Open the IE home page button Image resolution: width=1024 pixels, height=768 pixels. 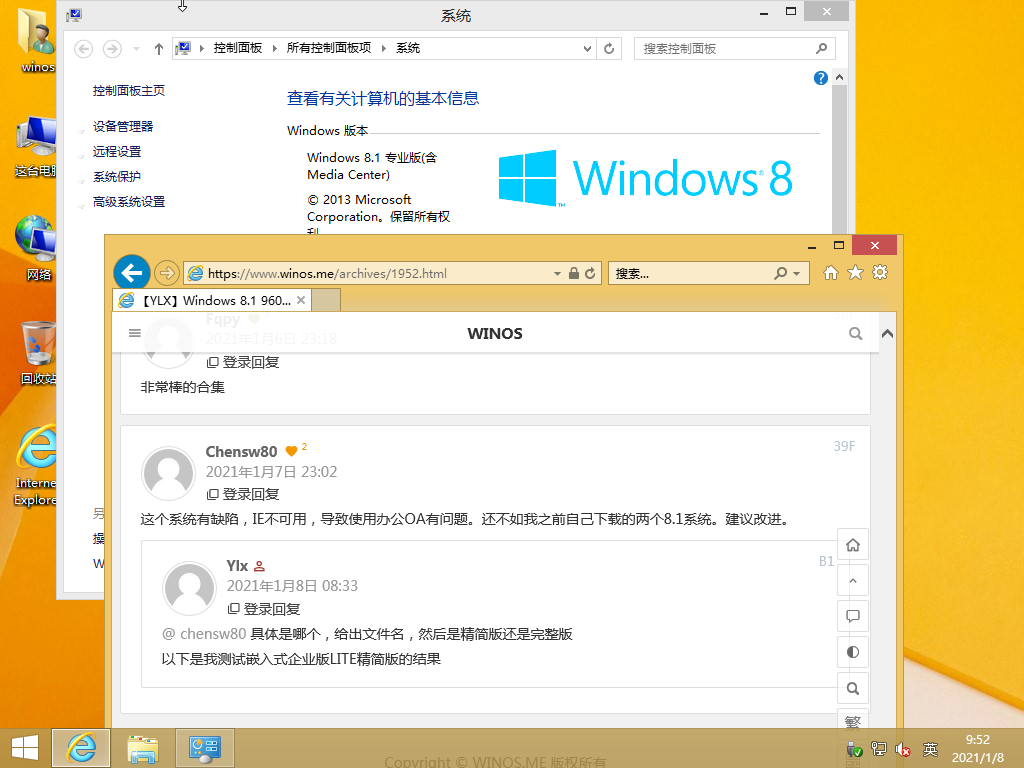[x=831, y=272]
